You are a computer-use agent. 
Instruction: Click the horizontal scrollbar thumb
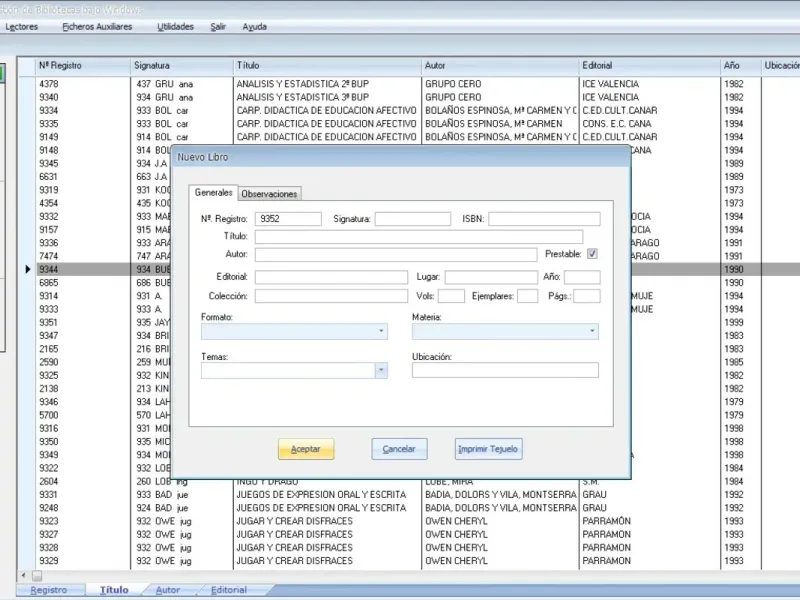pos(37,576)
